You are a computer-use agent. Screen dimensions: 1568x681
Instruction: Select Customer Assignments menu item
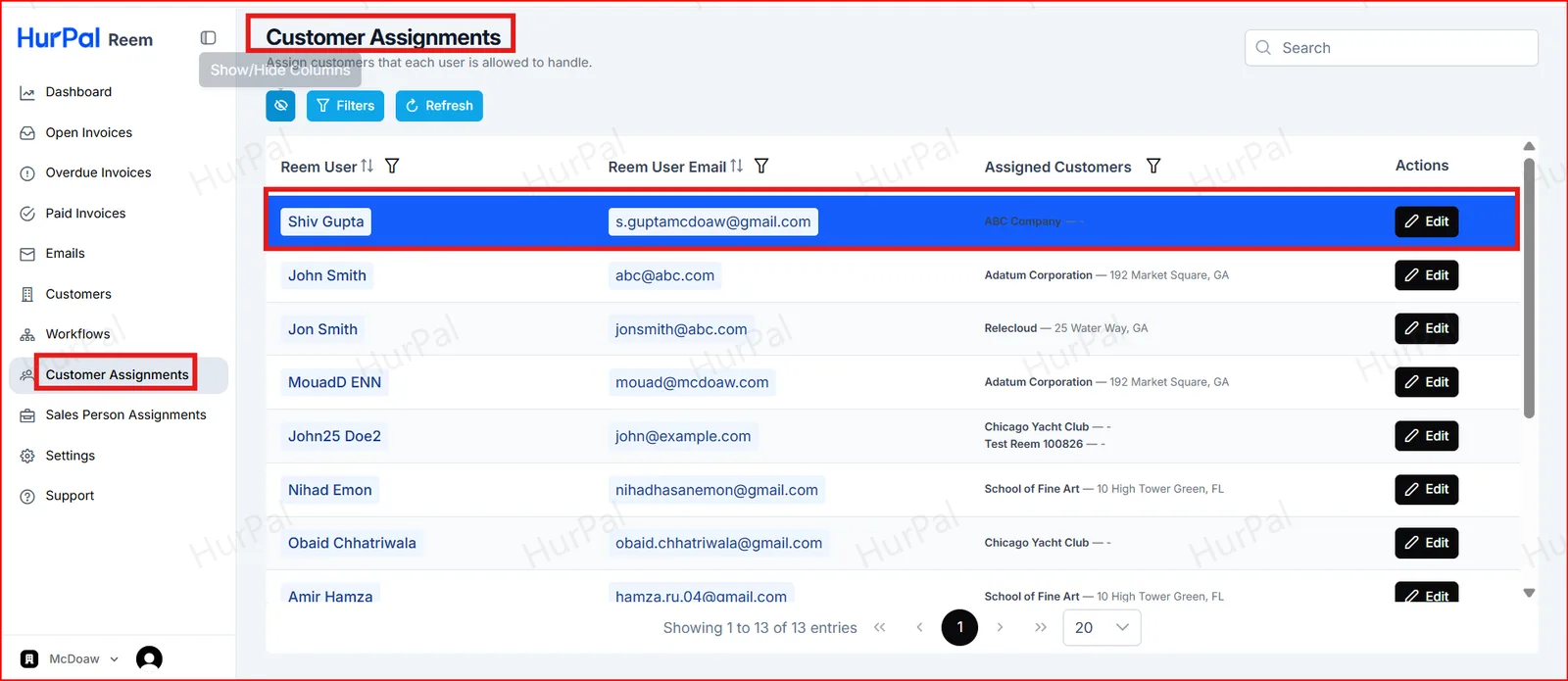[x=117, y=374]
